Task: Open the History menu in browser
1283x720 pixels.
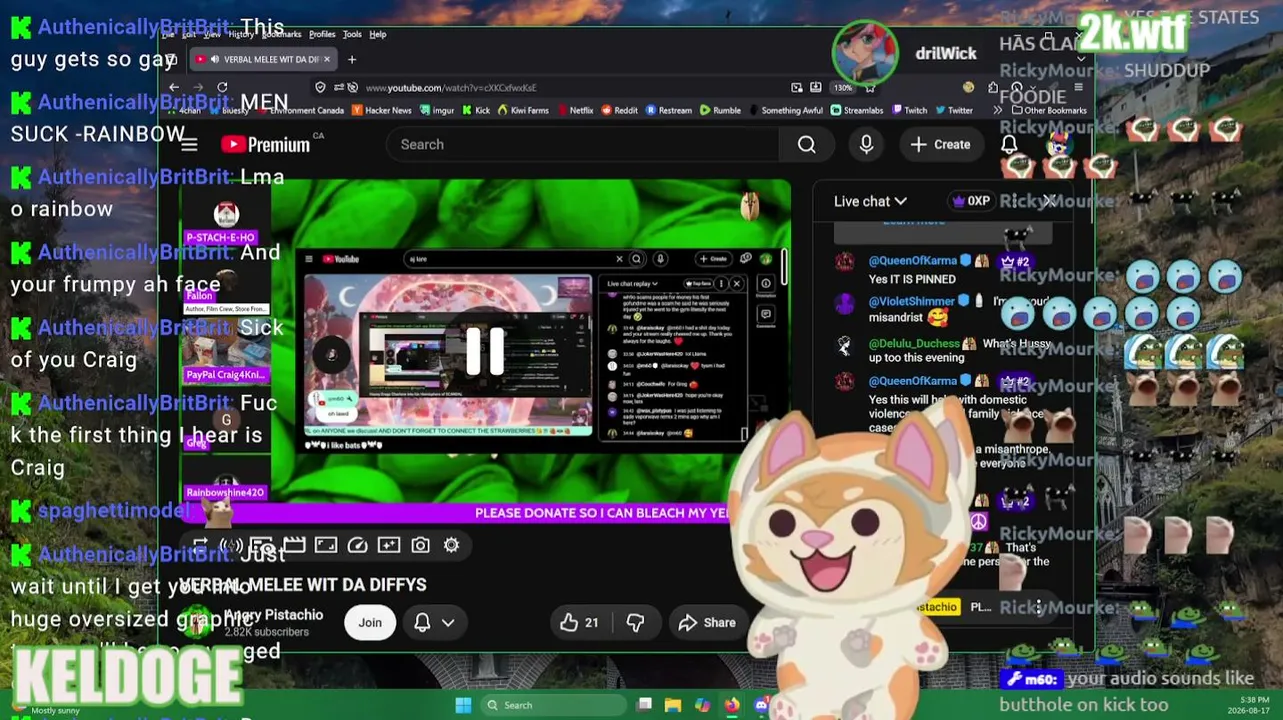Action: point(241,34)
